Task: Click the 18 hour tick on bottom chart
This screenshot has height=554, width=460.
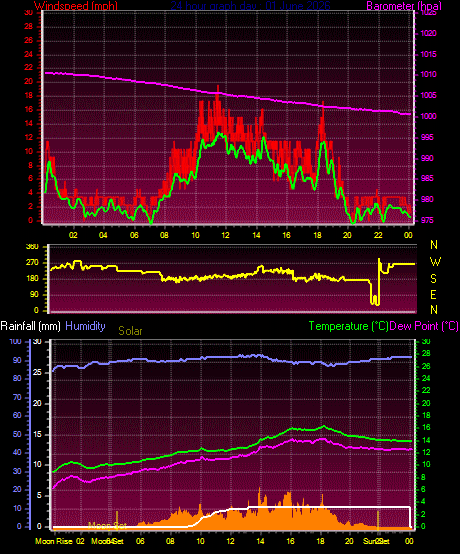Action: point(321,541)
